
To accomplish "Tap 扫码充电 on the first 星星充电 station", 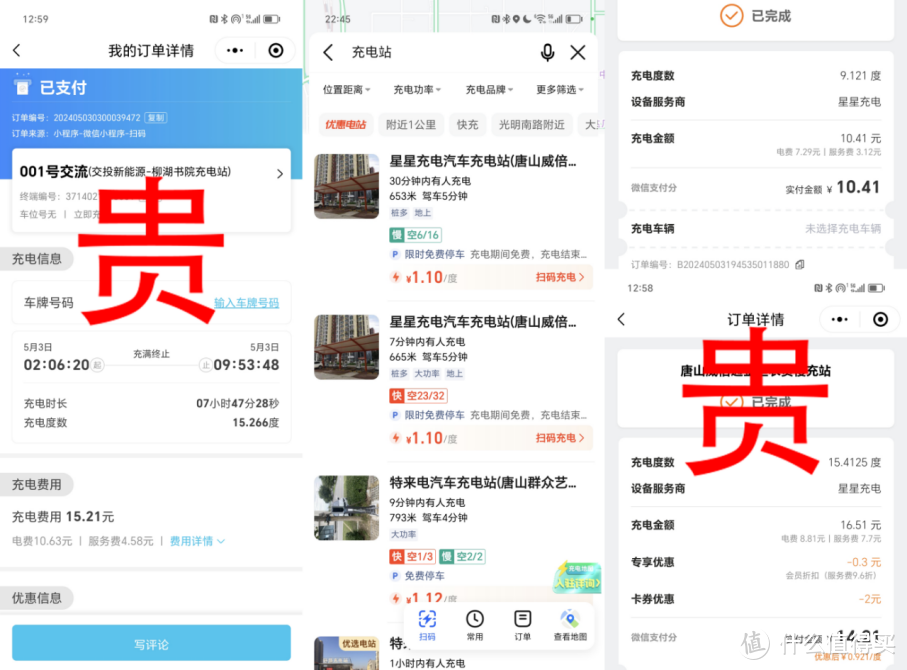I will (x=557, y=277).
